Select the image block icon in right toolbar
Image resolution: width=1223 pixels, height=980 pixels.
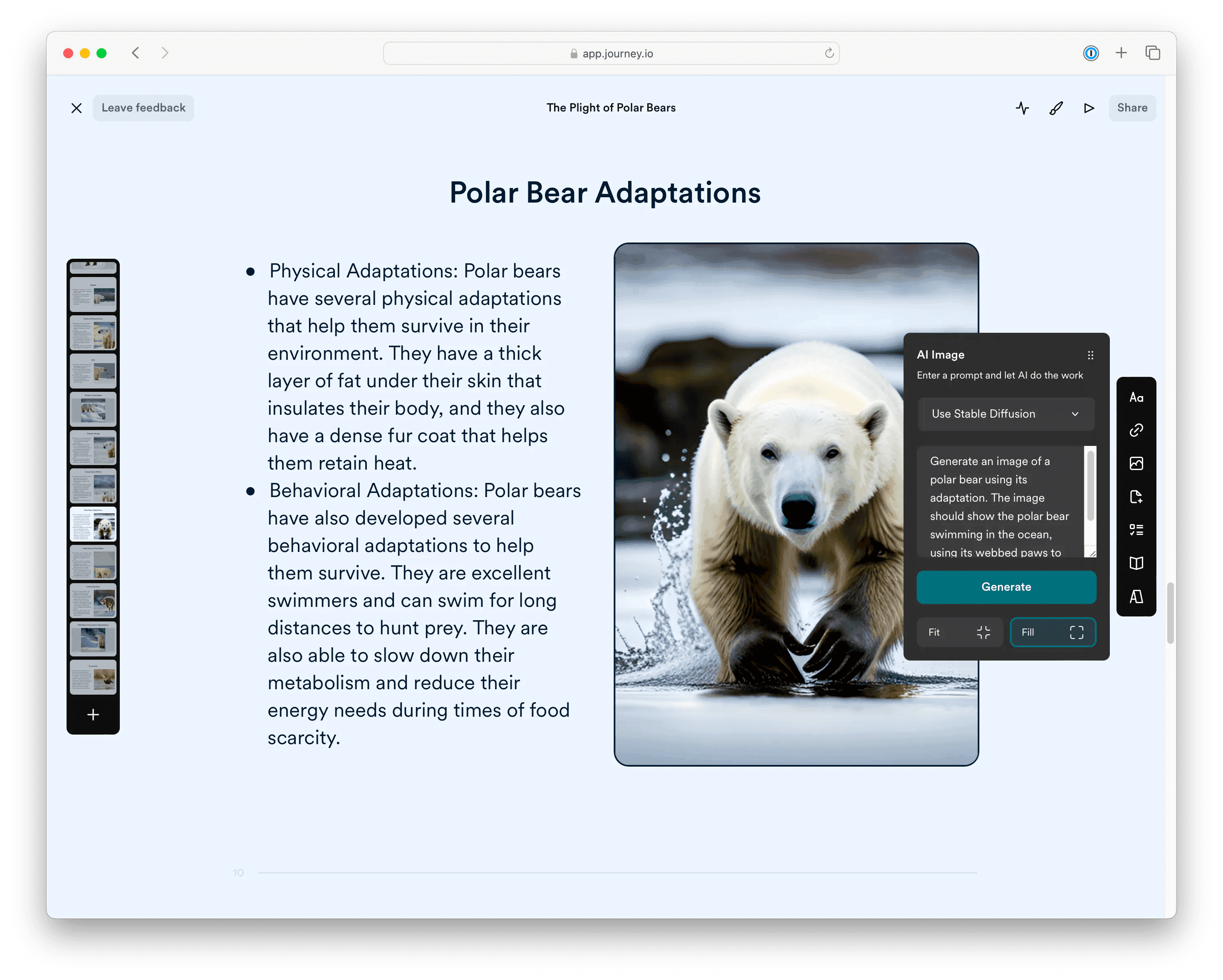coord(1136,463)
